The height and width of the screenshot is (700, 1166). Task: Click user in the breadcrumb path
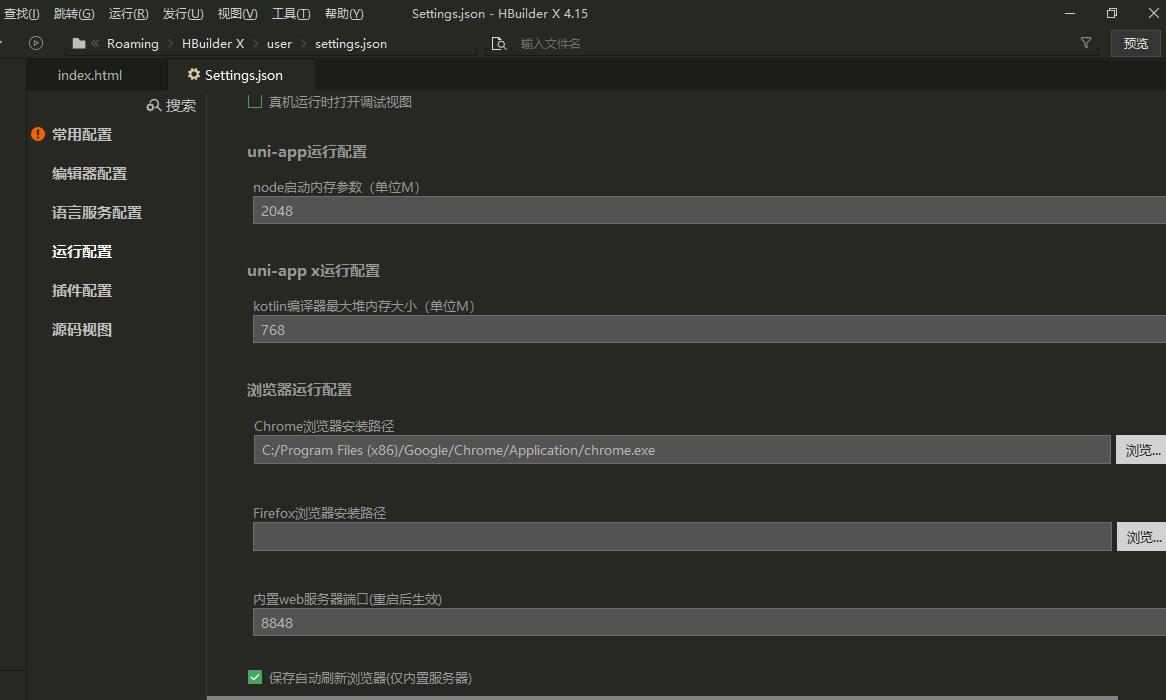pos(279,44)
